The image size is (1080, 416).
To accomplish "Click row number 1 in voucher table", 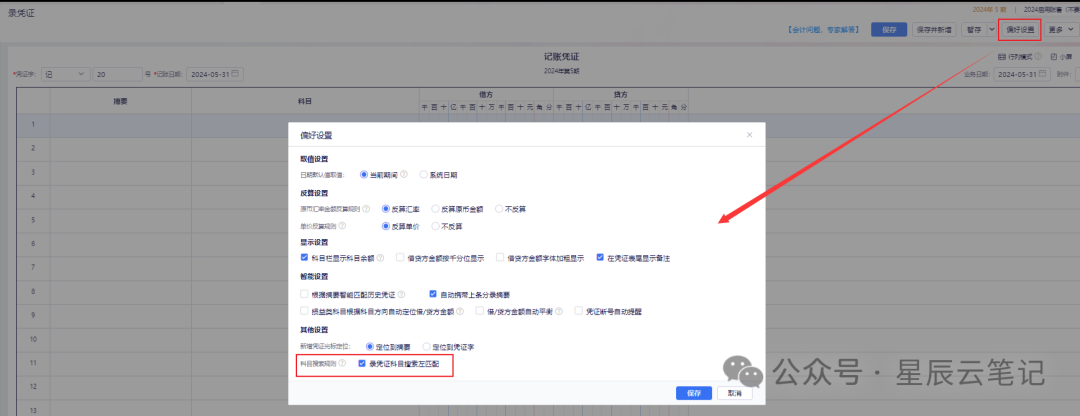I will coord(33,125).
